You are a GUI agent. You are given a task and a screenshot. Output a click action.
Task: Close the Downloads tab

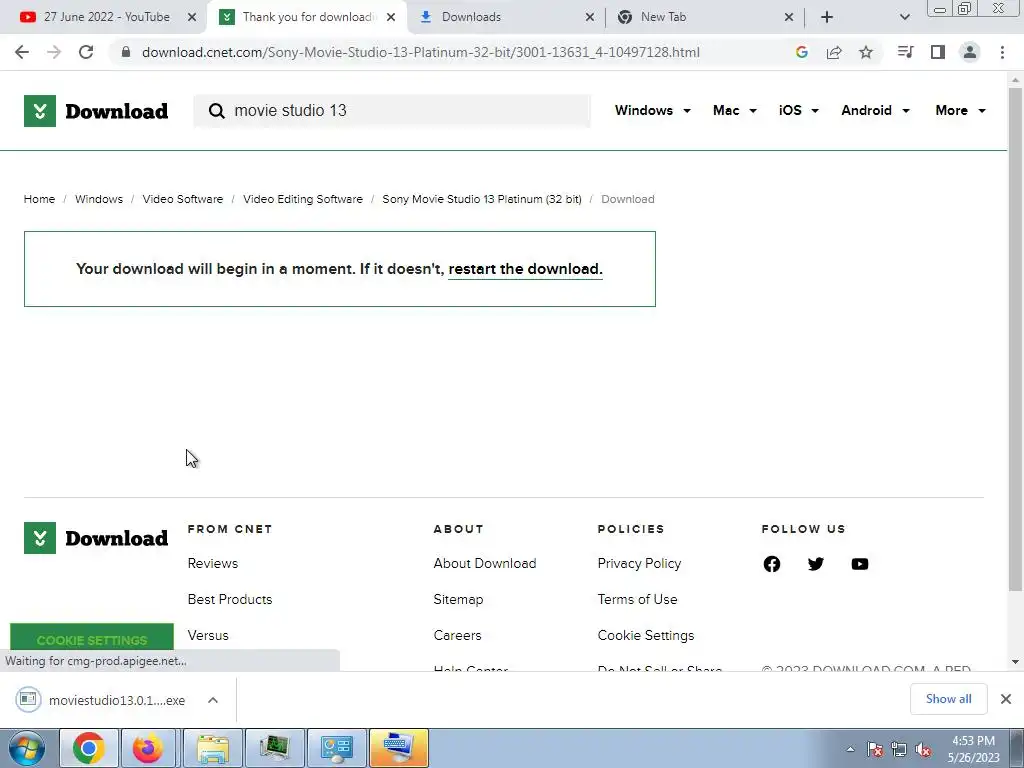tap(589, 17)
